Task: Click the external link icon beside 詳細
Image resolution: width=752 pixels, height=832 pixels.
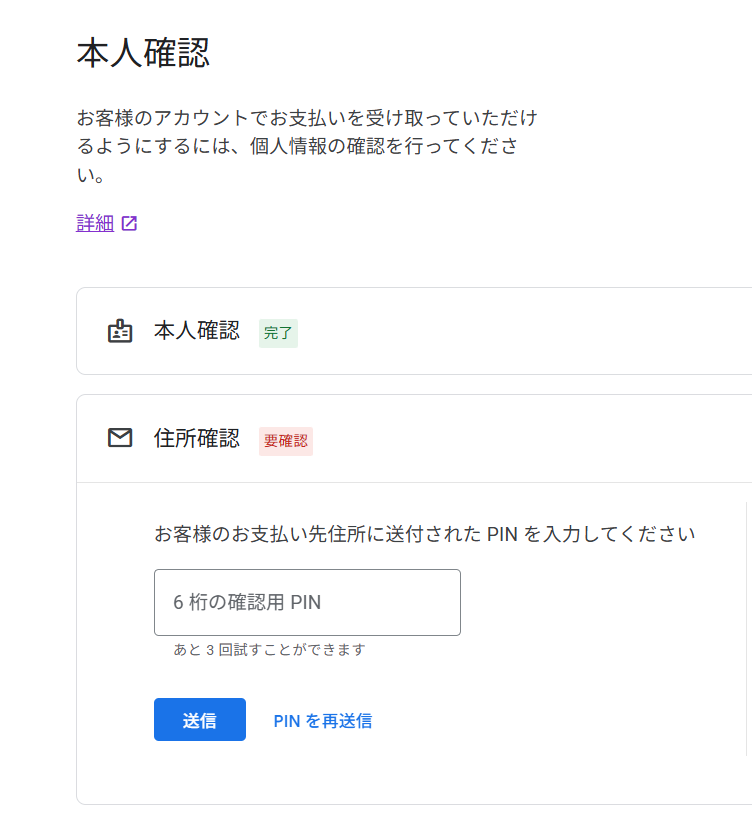Action: coord(129,224)
